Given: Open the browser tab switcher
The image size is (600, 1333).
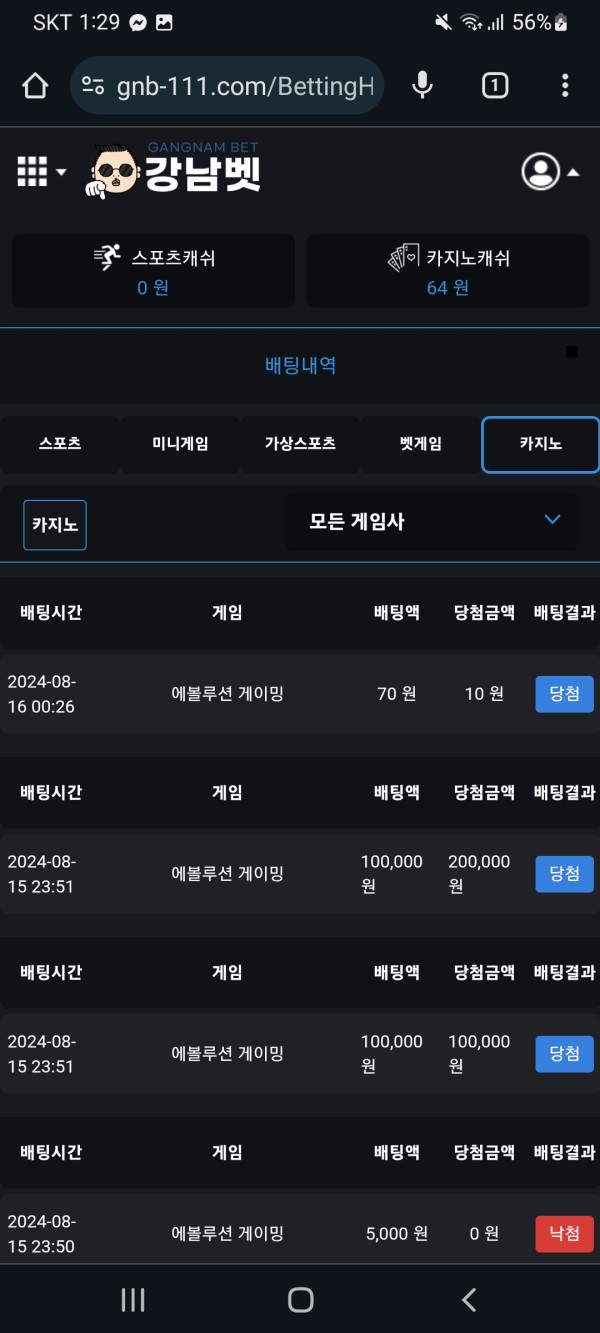Looking at the screenshot, I should (x=494, y=86).
